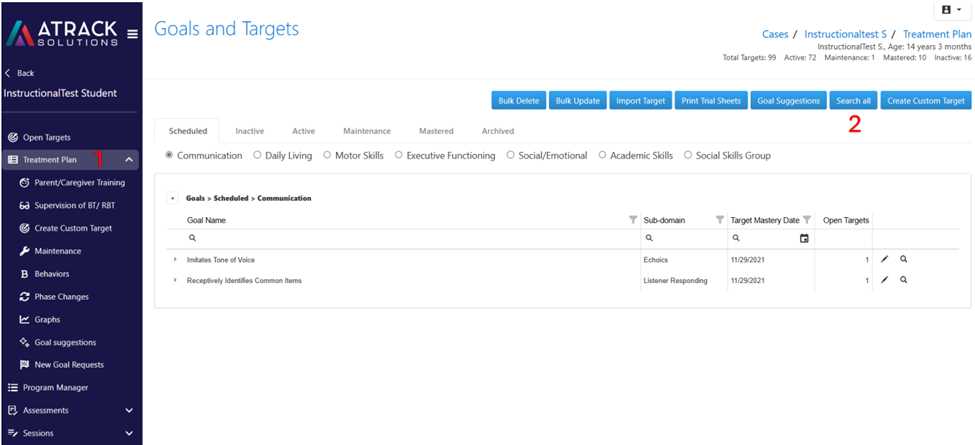Screen dimensions: 975x445
Task: Select the Executive Functioning radio button
Action: (x=399, y=155)
